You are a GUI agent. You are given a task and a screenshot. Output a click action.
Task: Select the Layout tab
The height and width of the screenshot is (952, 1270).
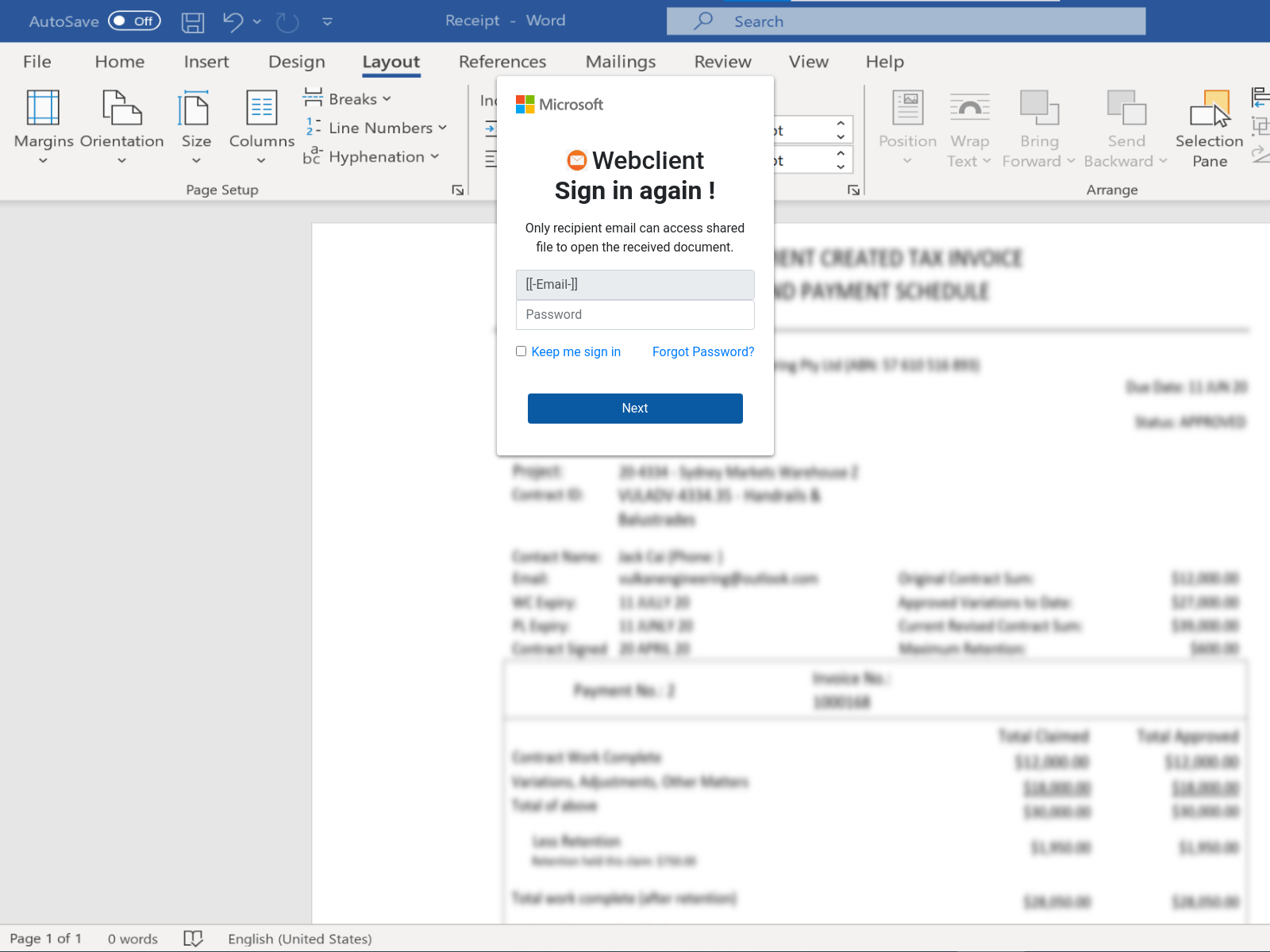(x=391, y=62)
